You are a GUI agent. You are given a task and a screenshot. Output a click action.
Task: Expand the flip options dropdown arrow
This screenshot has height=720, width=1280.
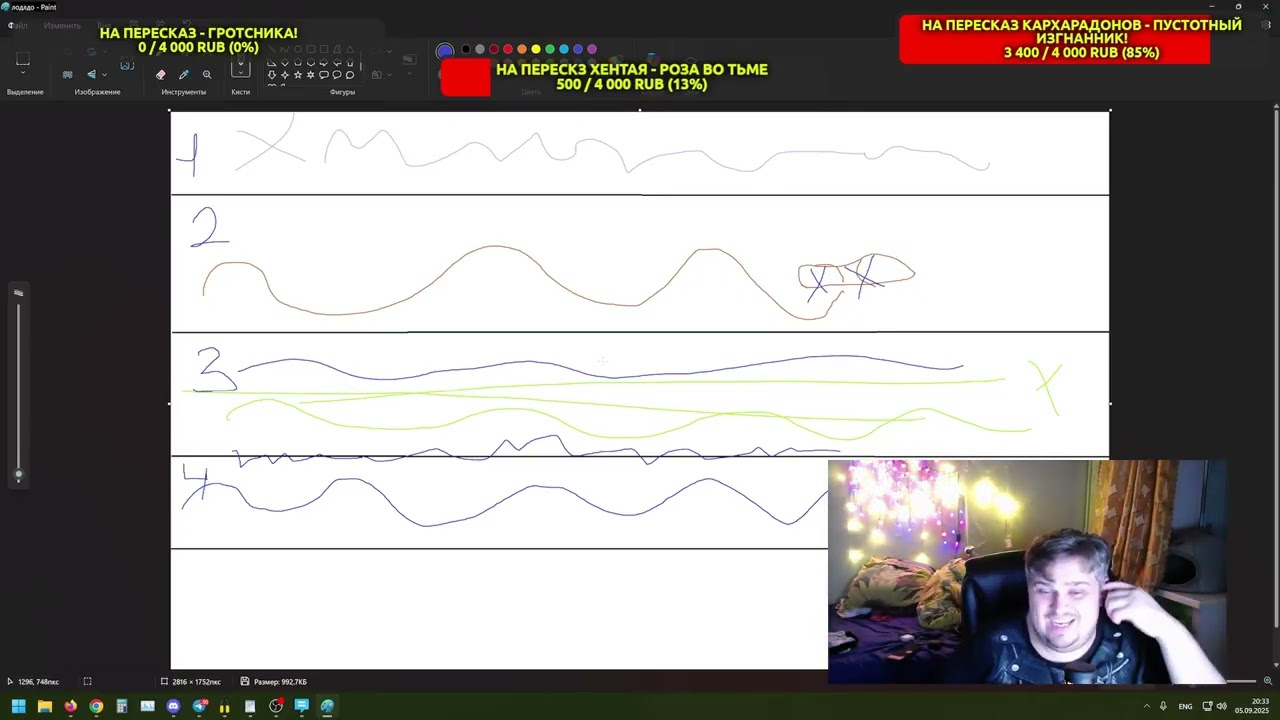[104, 74]
